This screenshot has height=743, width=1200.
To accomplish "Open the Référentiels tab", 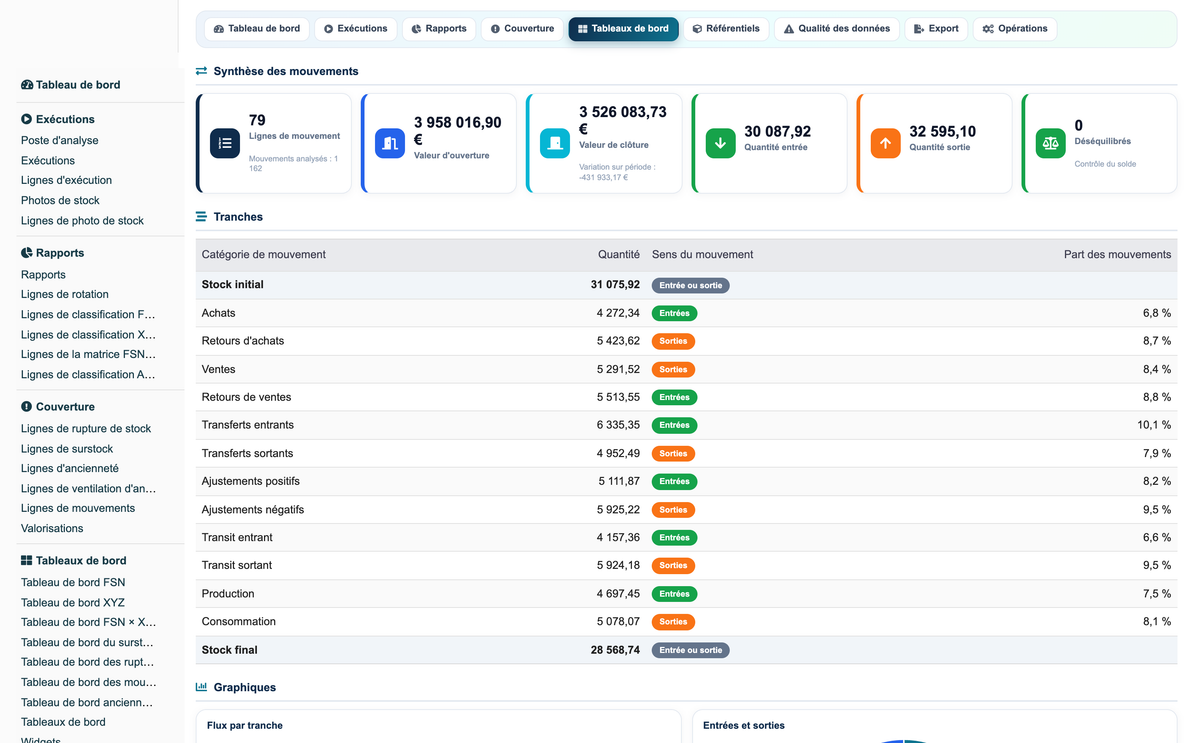I will click(726, 29).
